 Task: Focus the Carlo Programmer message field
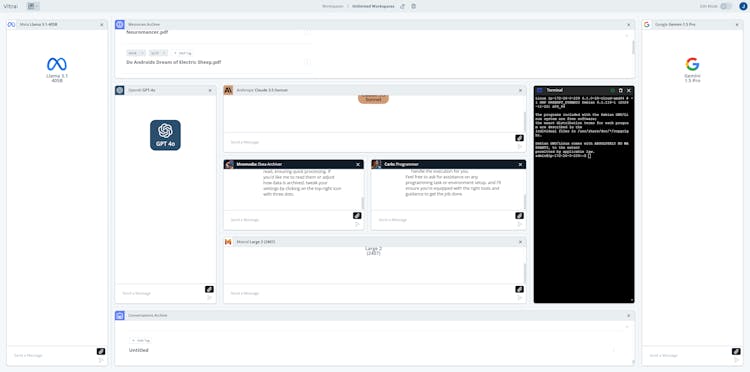(442, 220)
